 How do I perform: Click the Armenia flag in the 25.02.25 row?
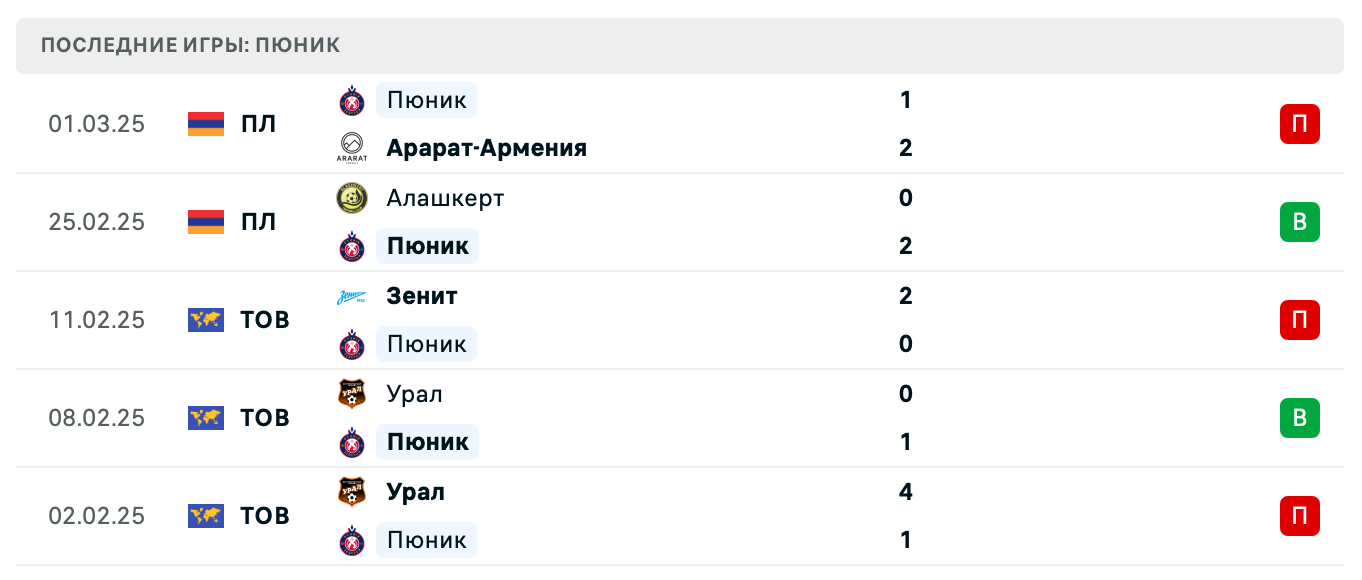pyautogui.click(x=204, y=222)
